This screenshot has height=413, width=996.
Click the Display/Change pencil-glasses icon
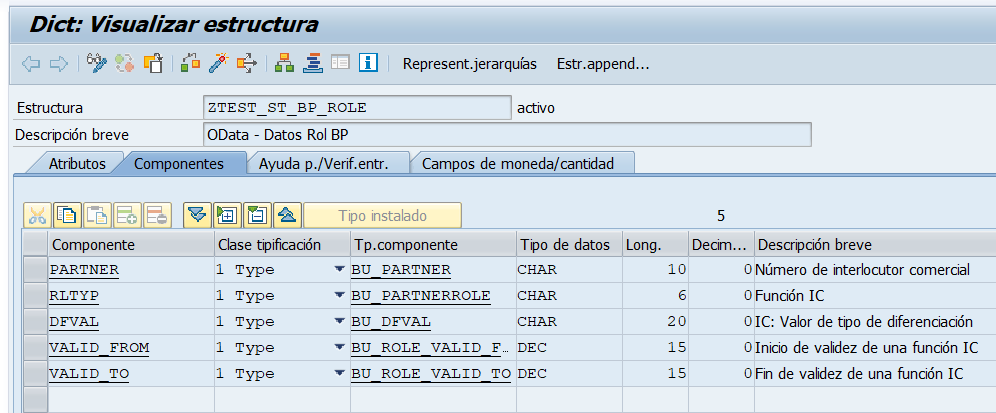pyautogui.click(x=96, y=64)
